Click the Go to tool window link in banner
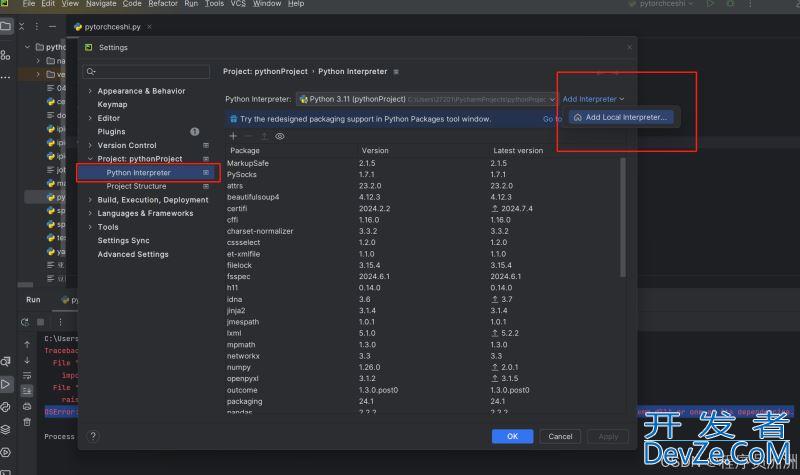The image size is (800, 475). 553,119
